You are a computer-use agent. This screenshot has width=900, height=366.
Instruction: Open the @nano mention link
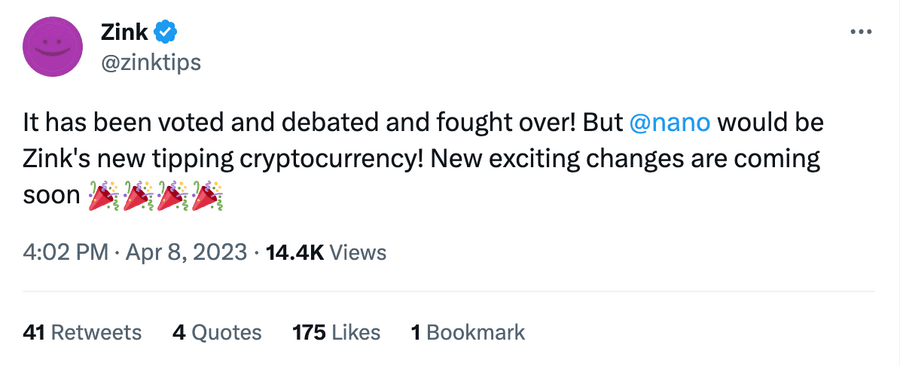coord(670,123)
